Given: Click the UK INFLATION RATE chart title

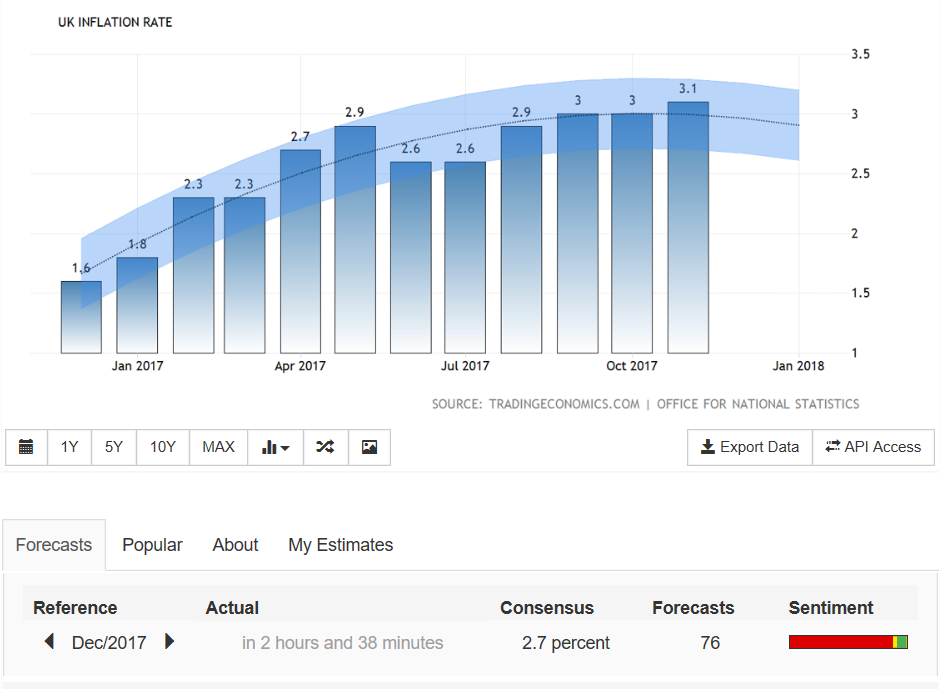Looking at the screenshot, I should (x=115, y=22).
